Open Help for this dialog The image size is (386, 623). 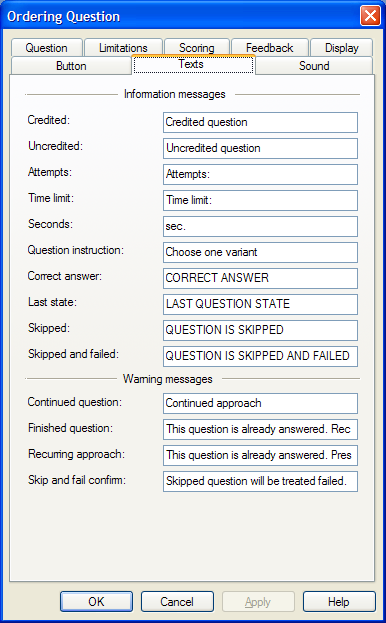click(339, 602)
